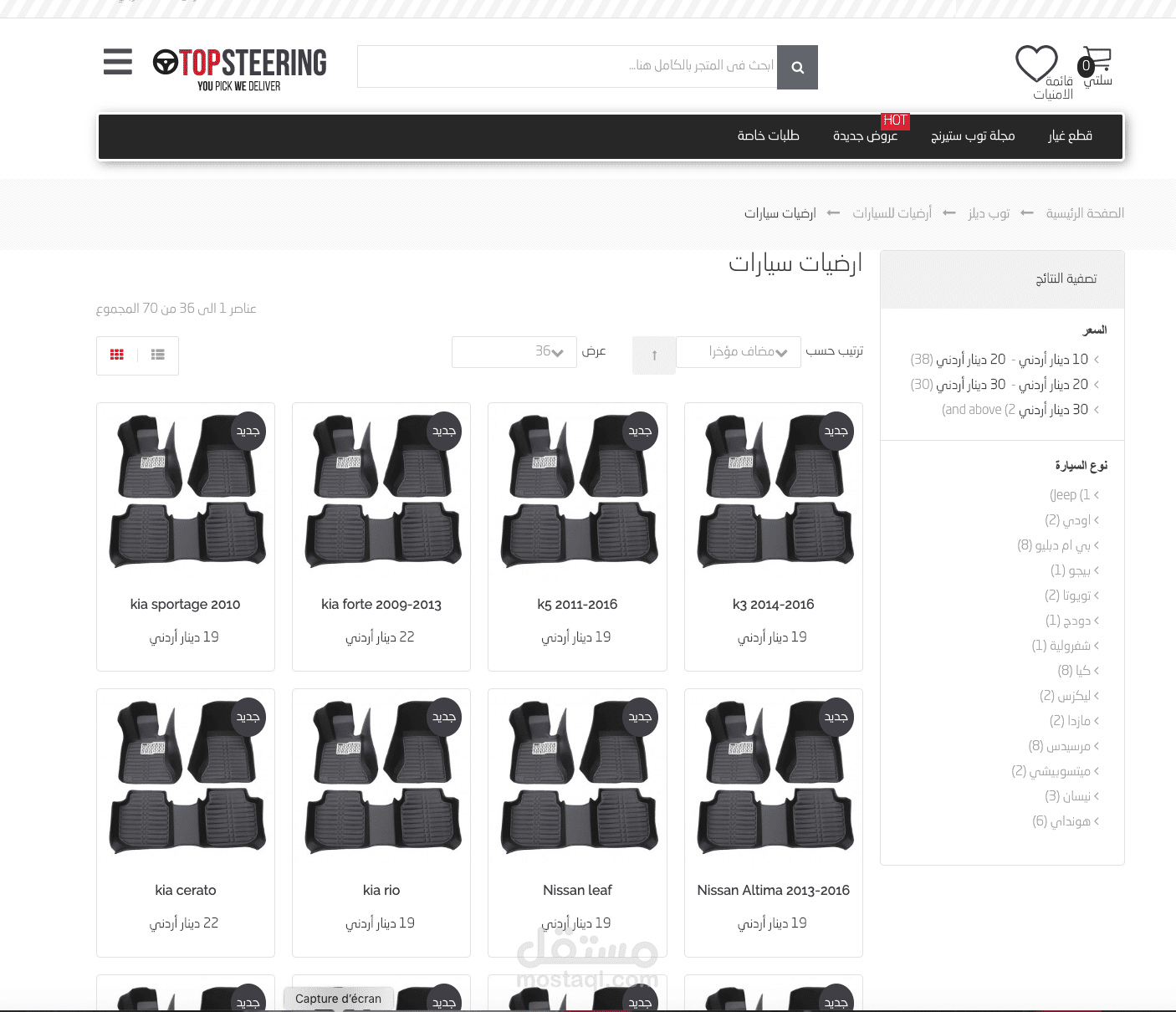Open مجلة توب ستيرنج menu item
The image size is (1176, 1012).
tap(973, 135)
